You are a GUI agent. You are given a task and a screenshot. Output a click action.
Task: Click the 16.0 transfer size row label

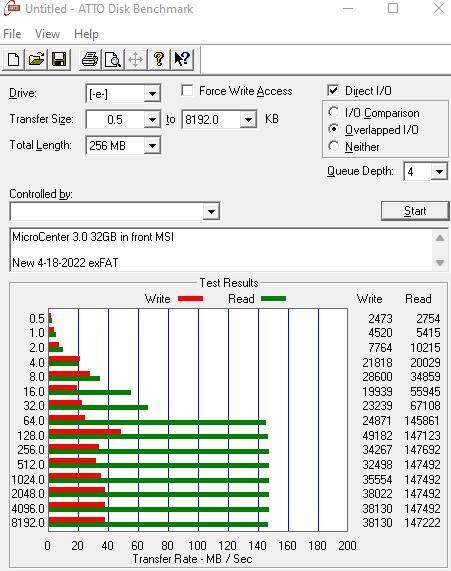click(34, 392)
